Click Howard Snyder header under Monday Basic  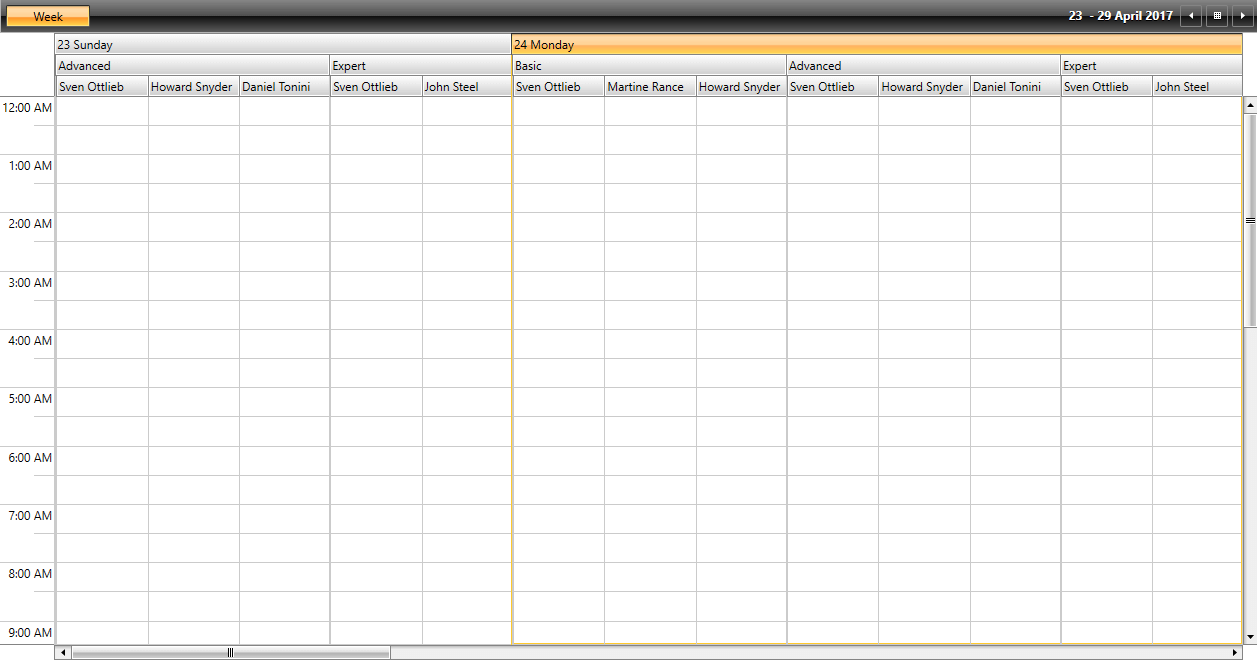(x=740, y=86)
